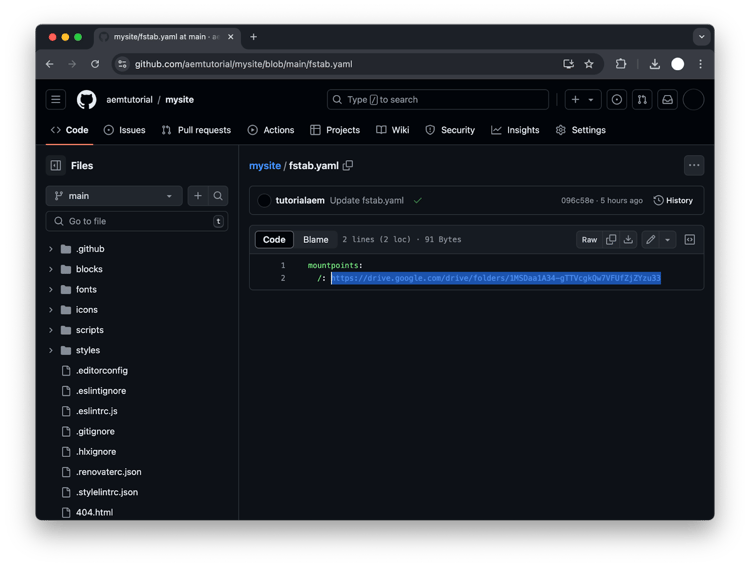Open the notifications inbox icon
Image resolution: width=750 pixels, height=567 pixels.
pos(667,100)
